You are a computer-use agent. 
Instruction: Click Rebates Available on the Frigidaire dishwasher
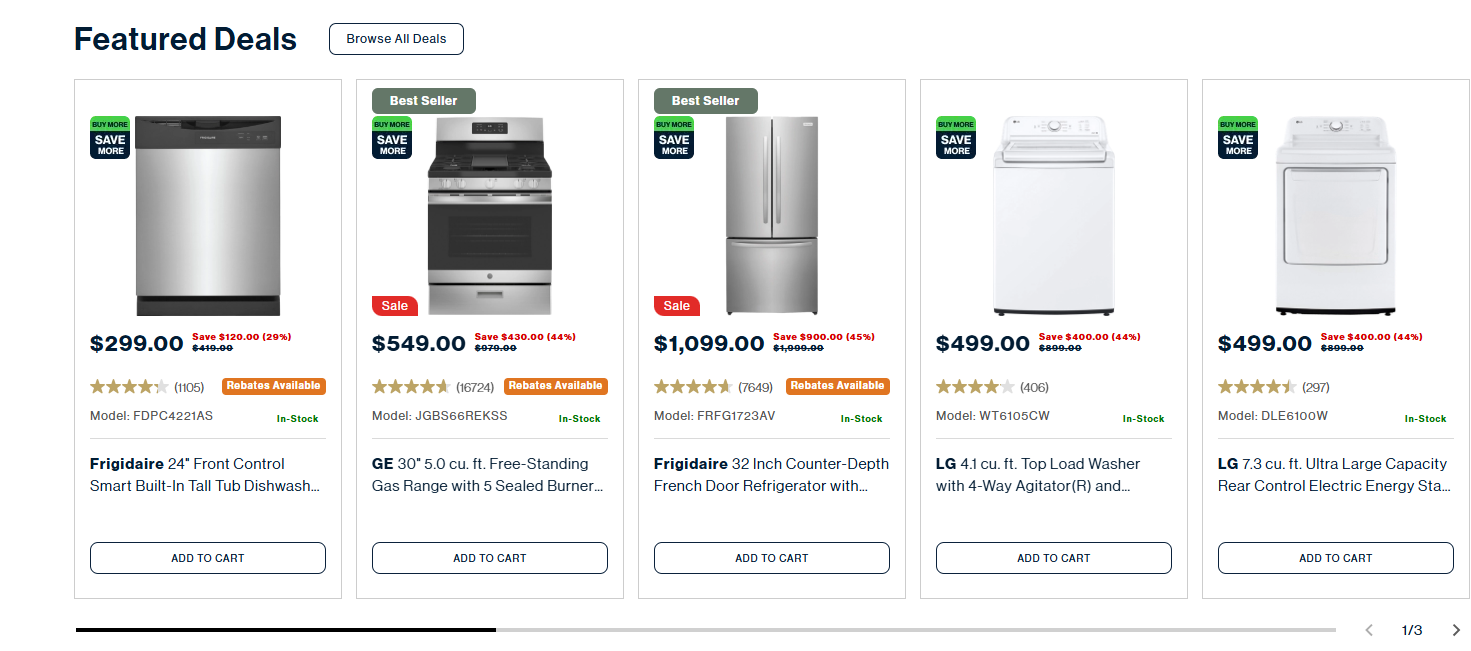coord(273,386)
